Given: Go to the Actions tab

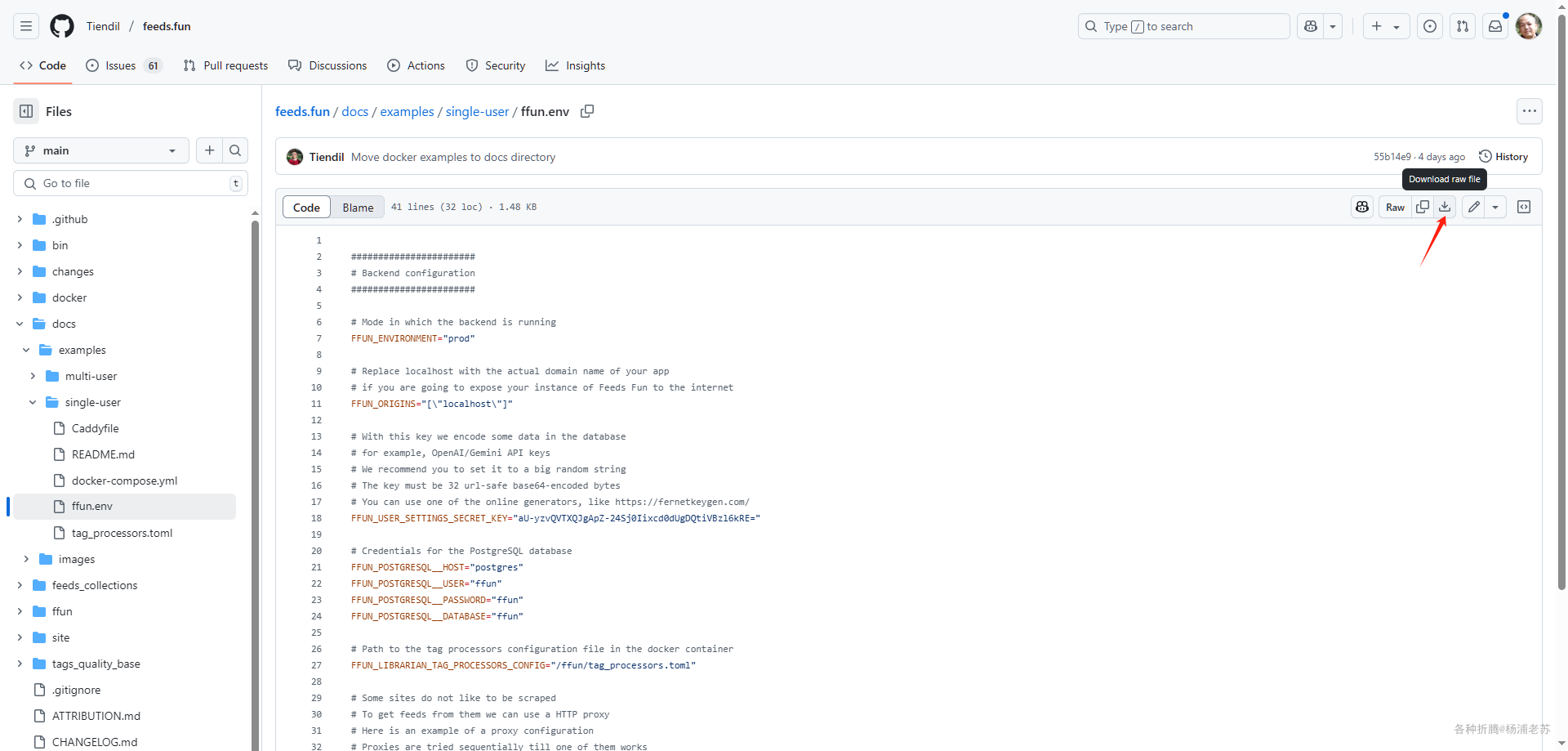Looking at the screenshot, I should tap(416, 65).
